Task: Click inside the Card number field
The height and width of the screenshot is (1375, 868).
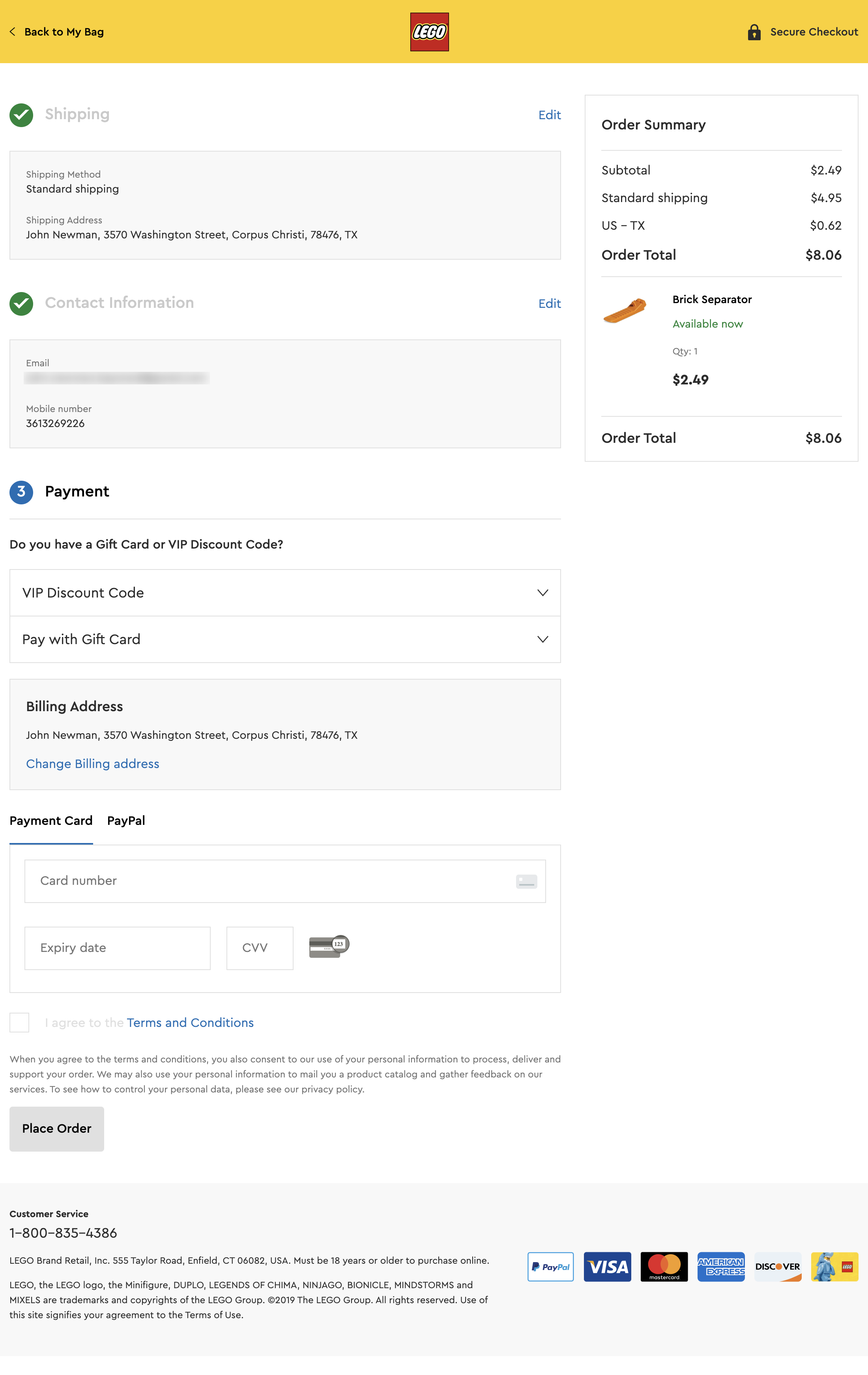Action: (x=228, y=880)
